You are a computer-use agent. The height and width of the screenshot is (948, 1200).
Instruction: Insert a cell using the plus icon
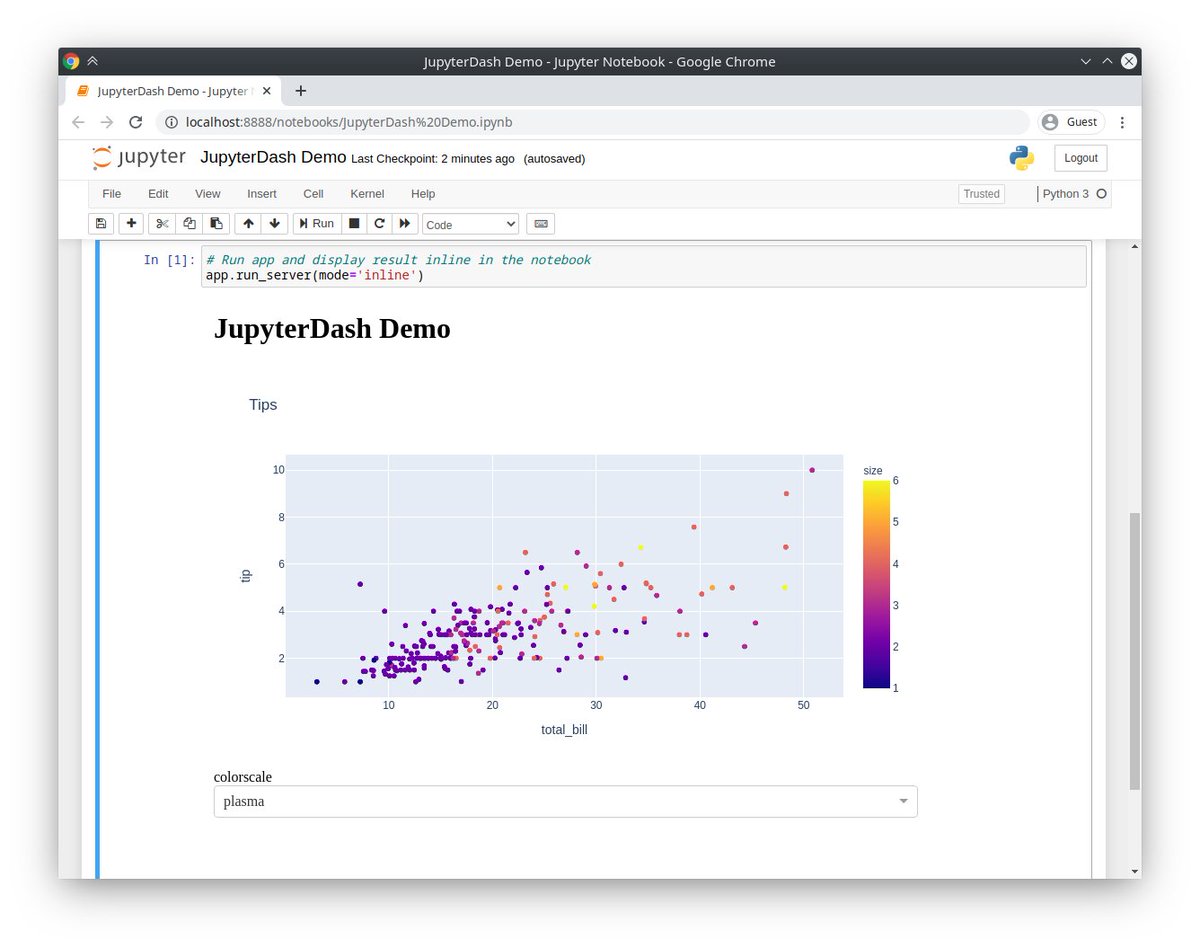[x=131, y=223]
